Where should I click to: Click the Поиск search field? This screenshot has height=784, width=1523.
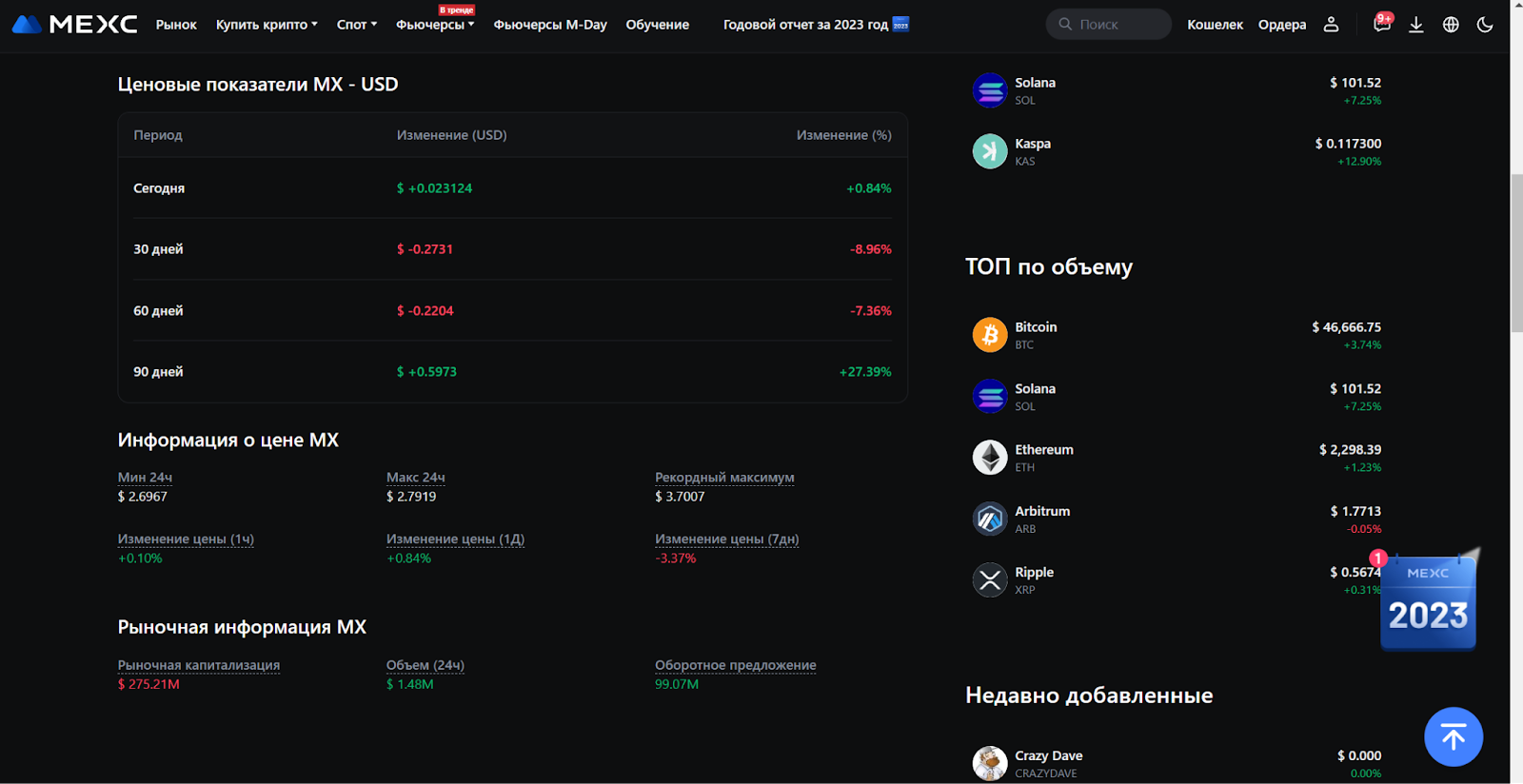point(1109,24)
